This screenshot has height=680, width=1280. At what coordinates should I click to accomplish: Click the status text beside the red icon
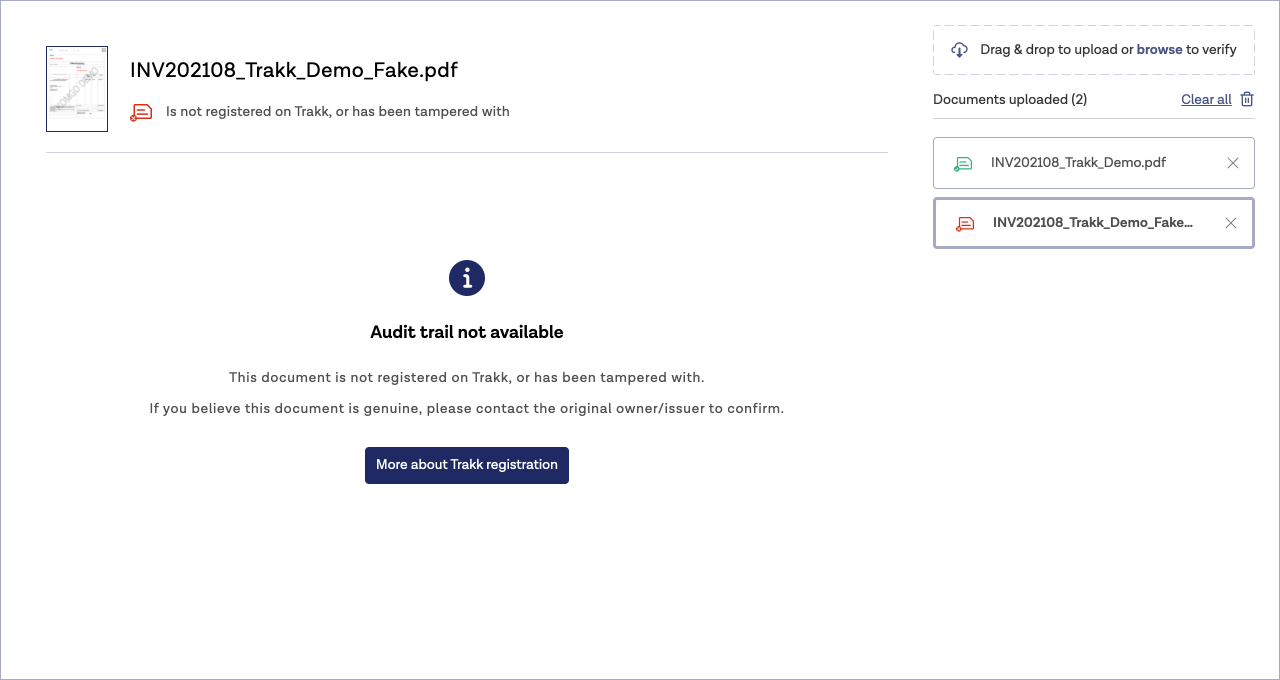point(338,112)
